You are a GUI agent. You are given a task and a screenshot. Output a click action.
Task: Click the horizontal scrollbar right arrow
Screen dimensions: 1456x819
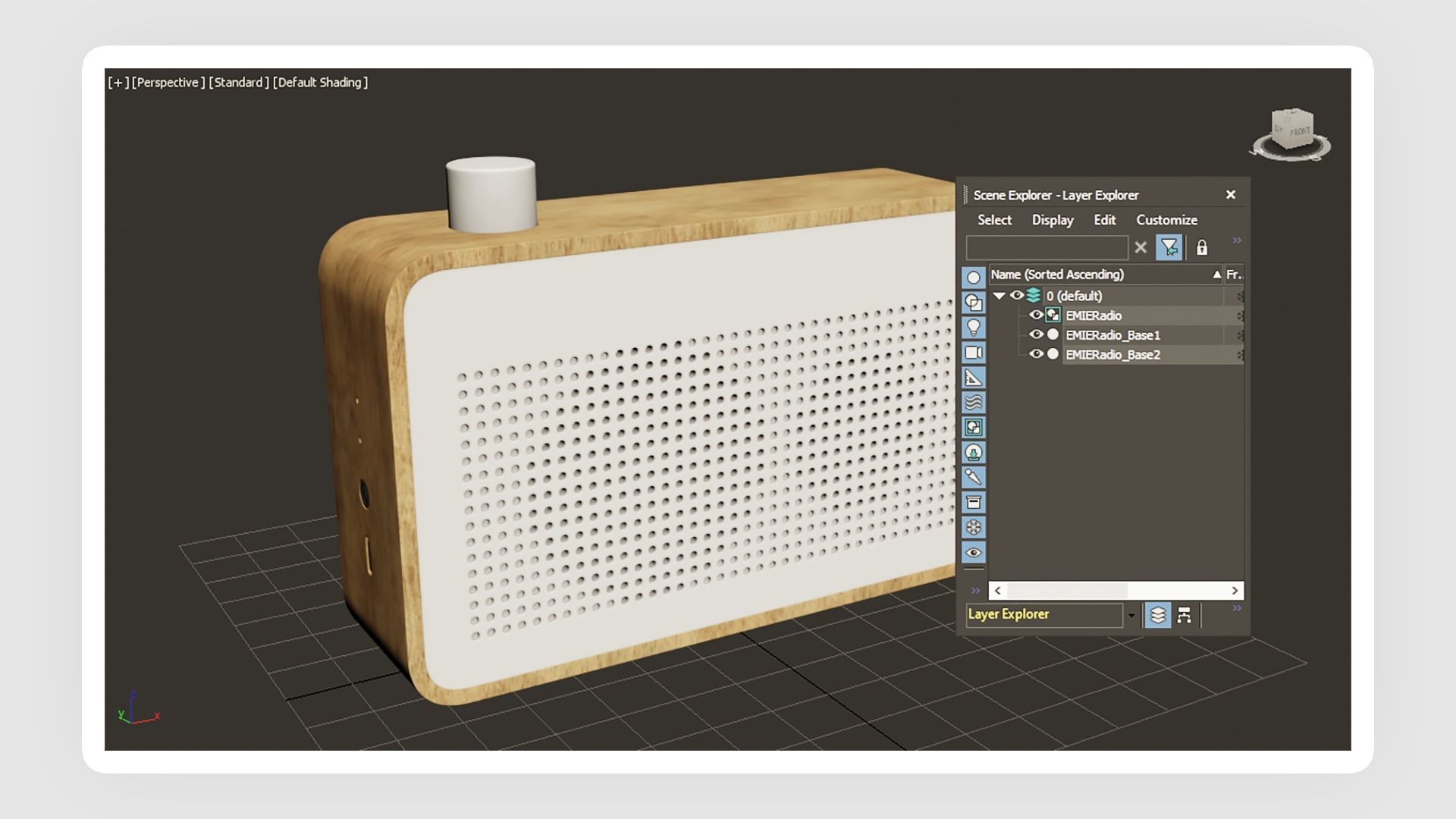[x=1235, y=591]
